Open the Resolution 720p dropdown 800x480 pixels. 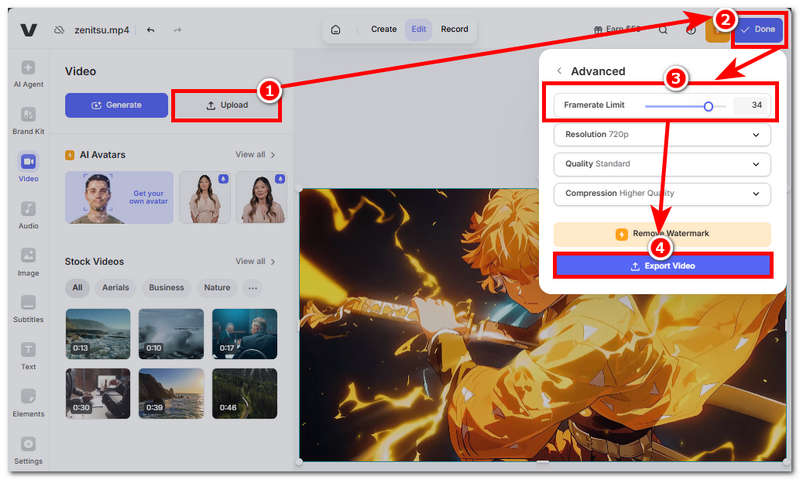pos(662,135)
